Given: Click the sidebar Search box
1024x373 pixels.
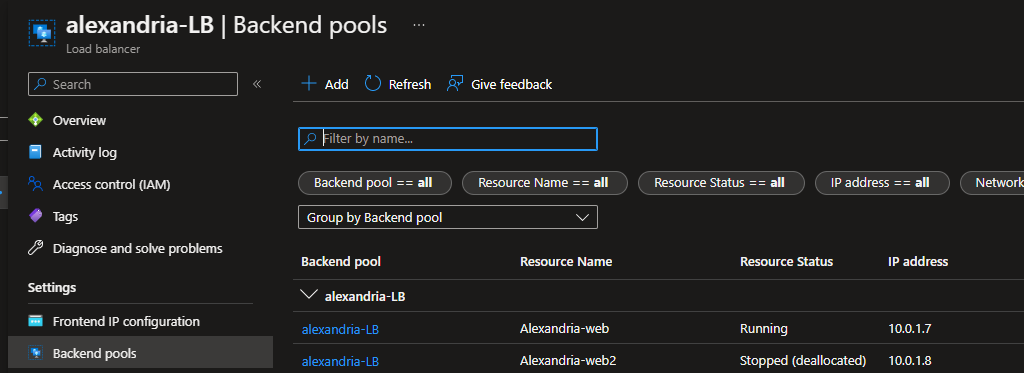Looking at the screenshot, I should point(133,84).
